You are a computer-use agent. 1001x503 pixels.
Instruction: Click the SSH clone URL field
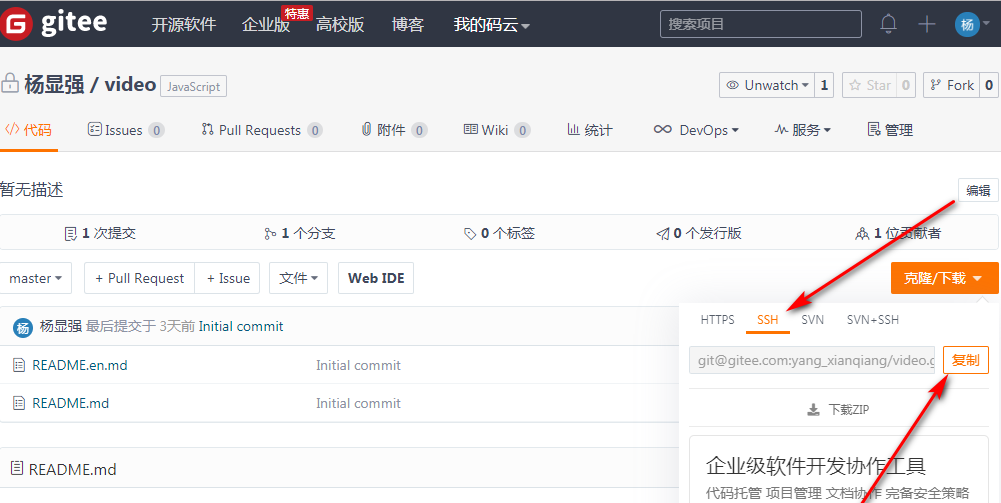(812, 360)
